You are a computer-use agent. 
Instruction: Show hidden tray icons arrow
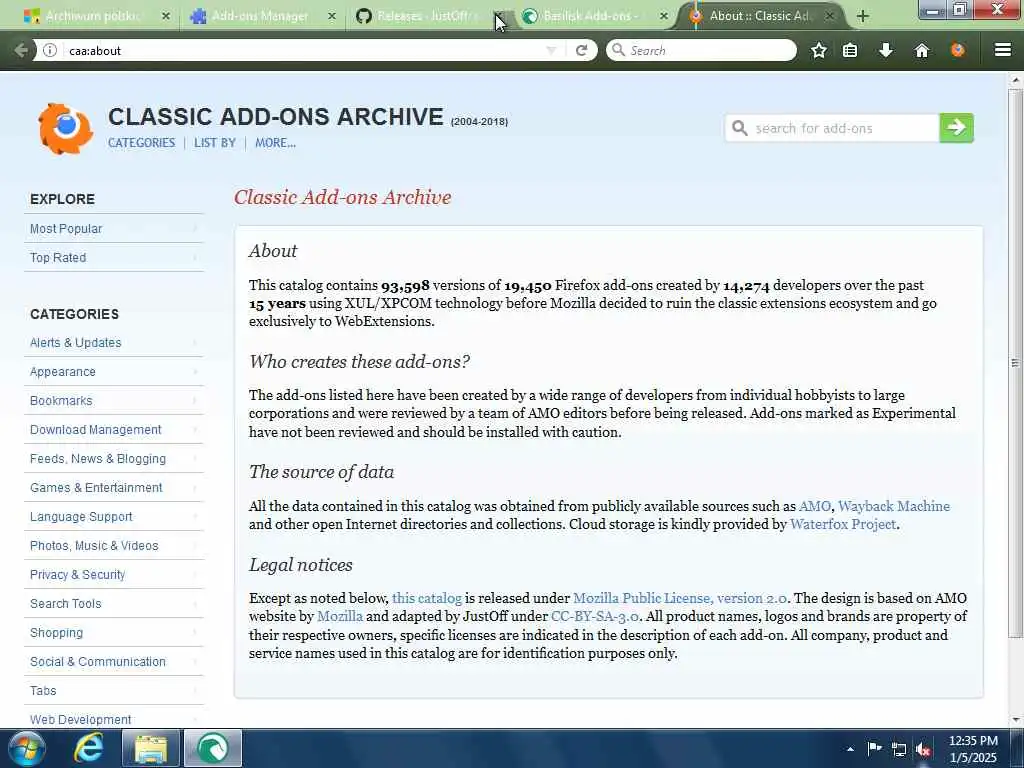point(850,749)
